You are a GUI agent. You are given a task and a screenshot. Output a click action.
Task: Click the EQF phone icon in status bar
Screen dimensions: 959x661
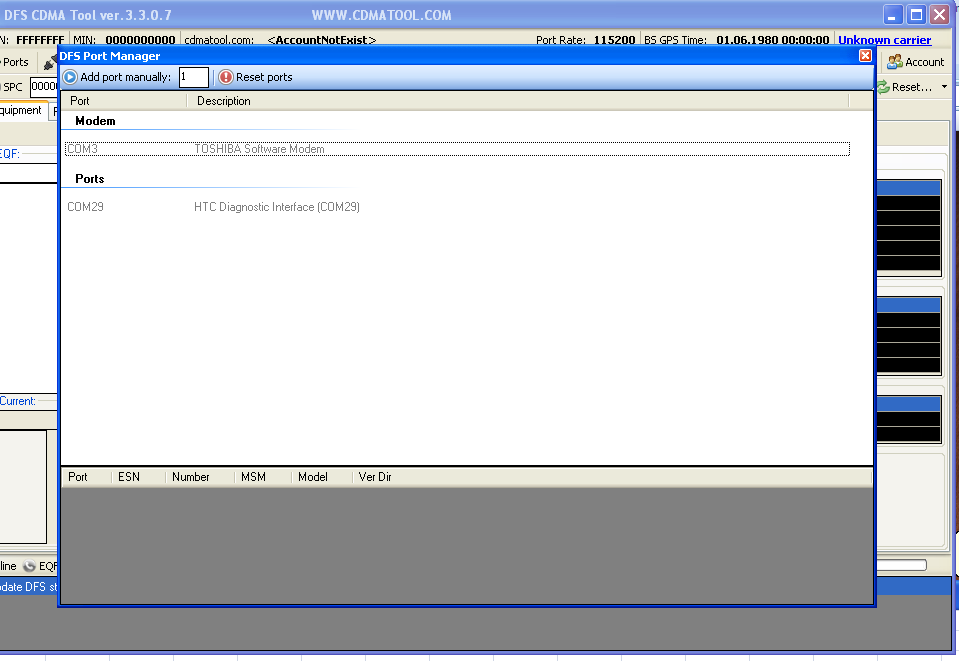[x=29, y=566]
